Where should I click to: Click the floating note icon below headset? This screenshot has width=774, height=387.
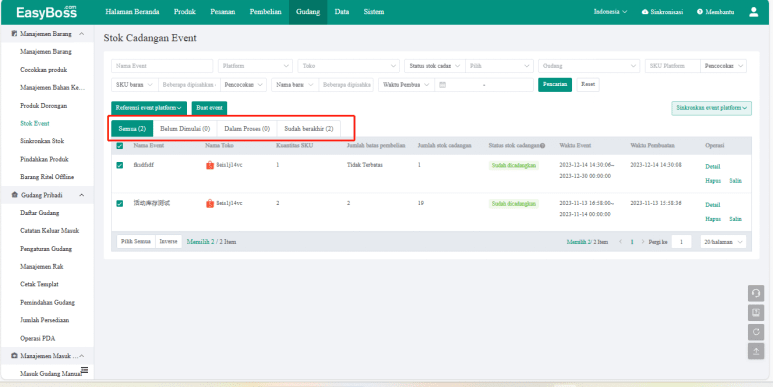[x=756, y=312]
